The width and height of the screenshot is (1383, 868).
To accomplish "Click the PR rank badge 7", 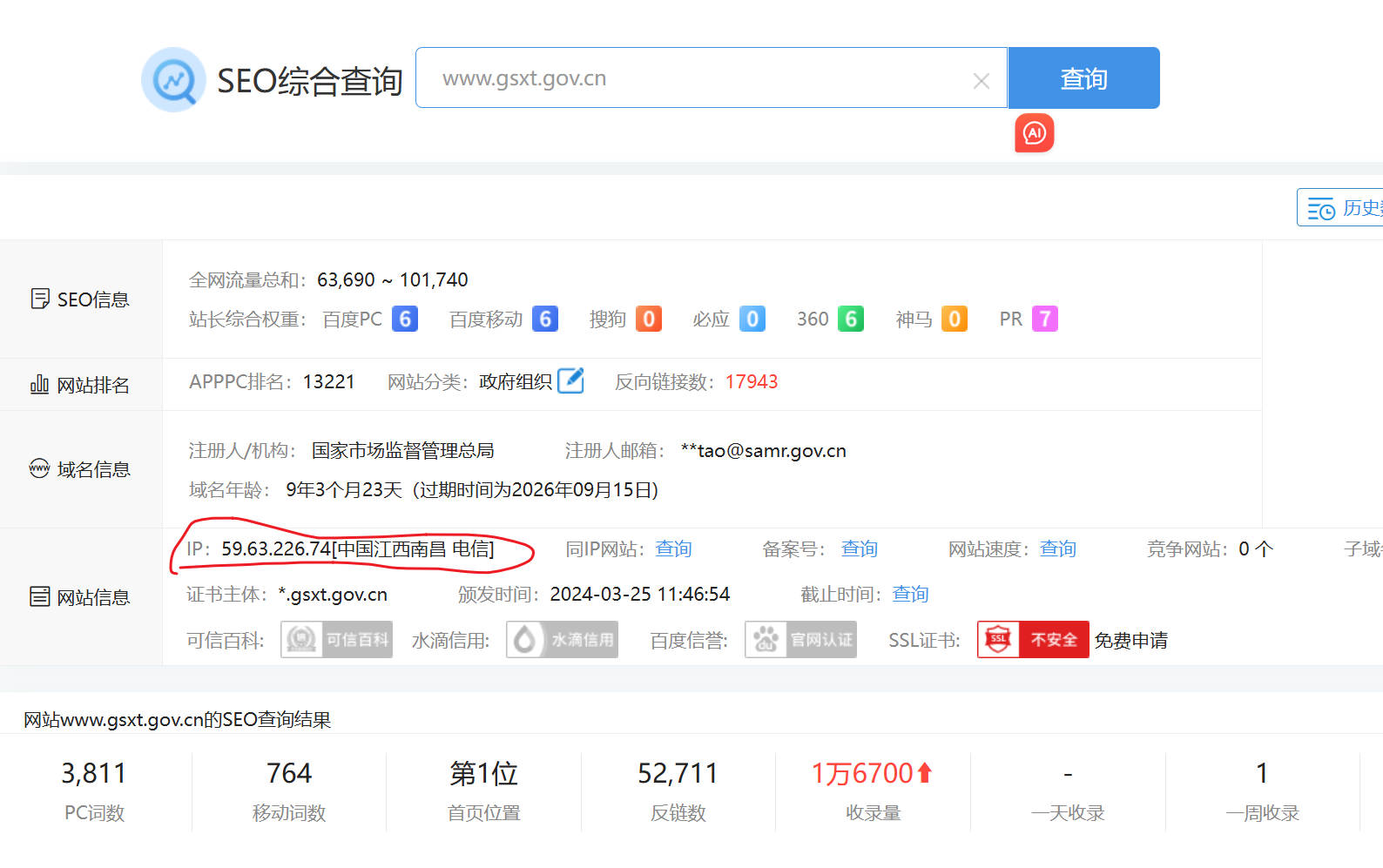I will click(x=1044, y=319).
